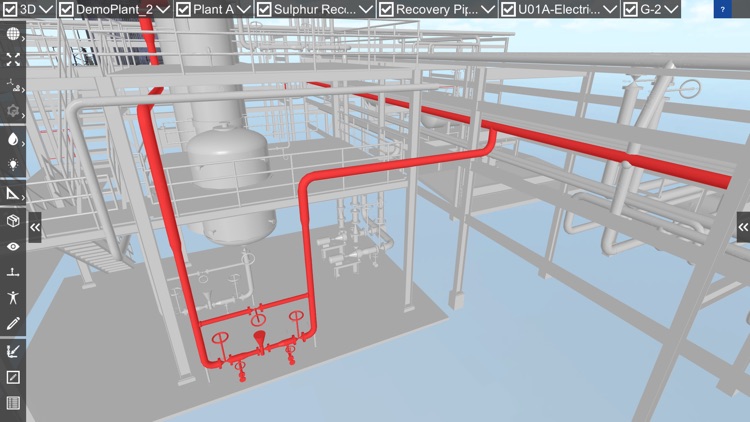Image resolution: width=750 pixels, height=422 pixels.
Task: Activate the walking person mode icon
Action: [x=13, y=298]
